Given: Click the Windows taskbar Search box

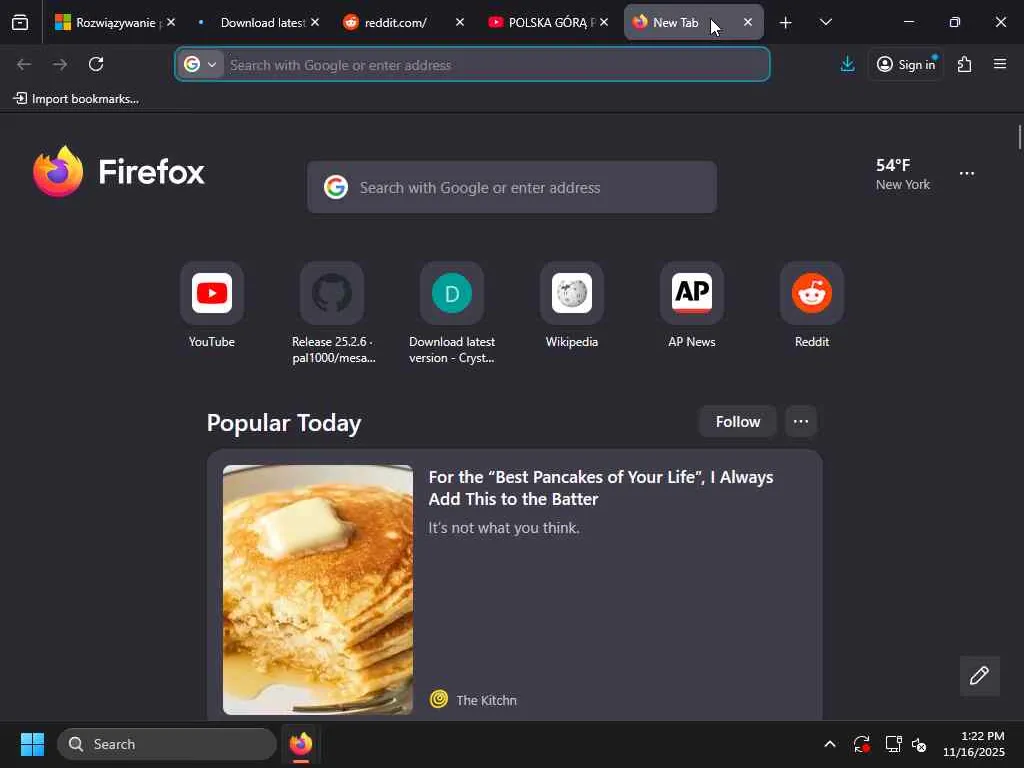Looking at the screenshot, I should (x=167, y=744).
